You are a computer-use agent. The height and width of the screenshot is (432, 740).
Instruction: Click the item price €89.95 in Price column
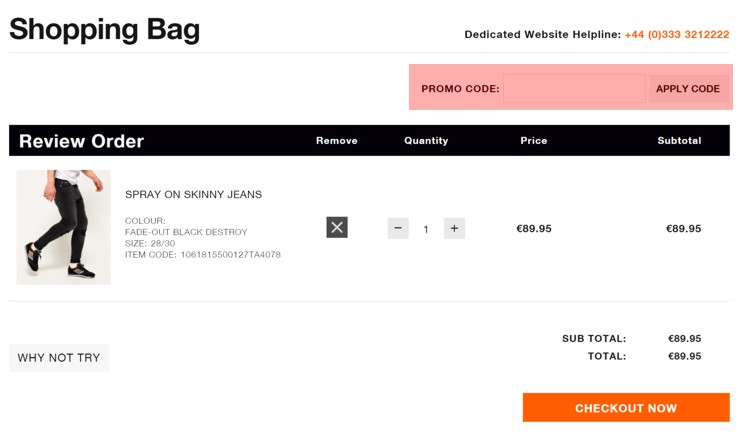click(533, 229)
